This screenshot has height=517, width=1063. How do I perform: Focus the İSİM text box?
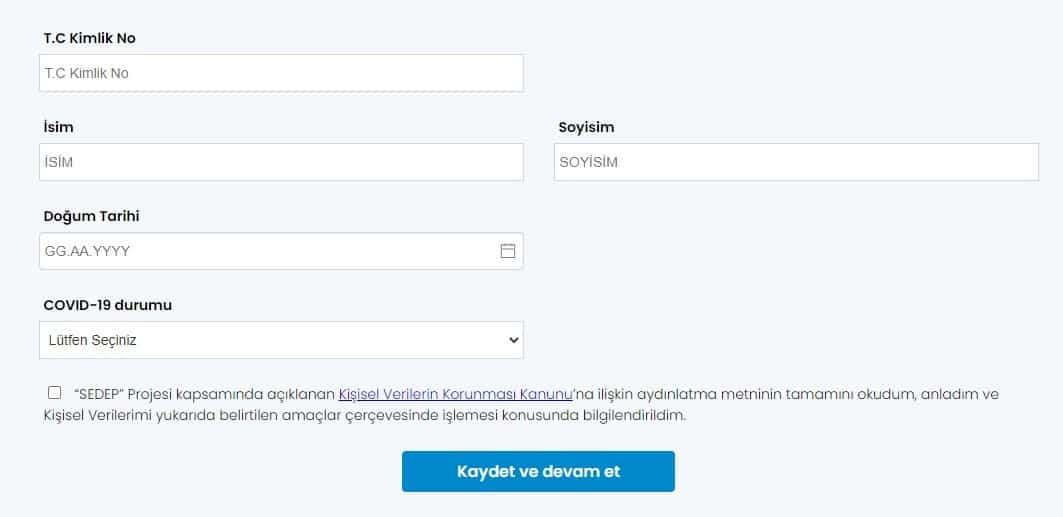[x=281, y=162]
